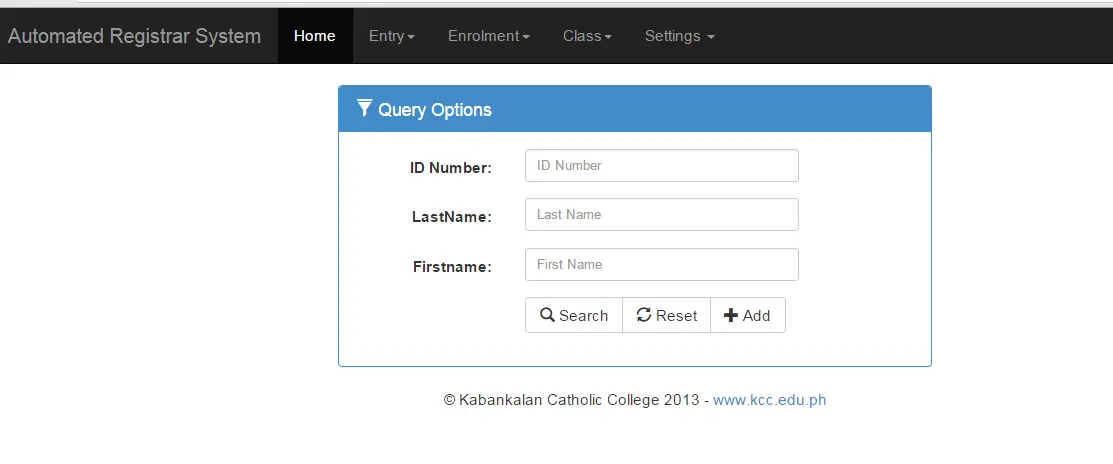Click the Automated Registrar System brand title
This screenshot has height=464, width=1113.
[134, 35]
